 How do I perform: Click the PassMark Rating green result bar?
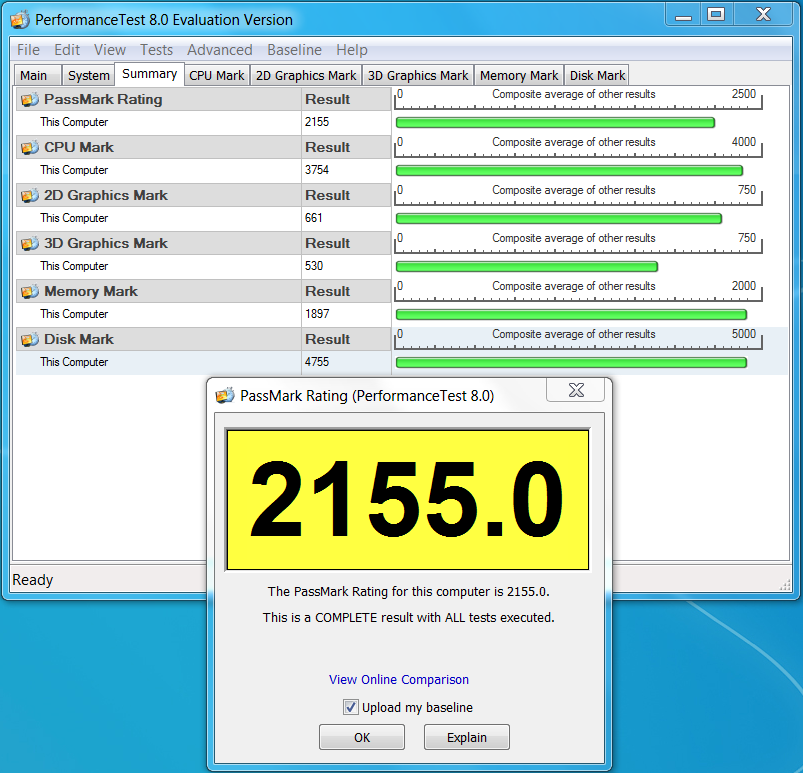click(555, 122)
